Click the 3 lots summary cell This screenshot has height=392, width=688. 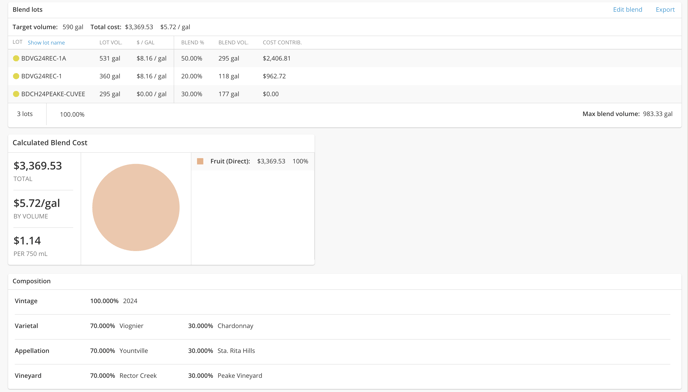click(x=25, y=114)
